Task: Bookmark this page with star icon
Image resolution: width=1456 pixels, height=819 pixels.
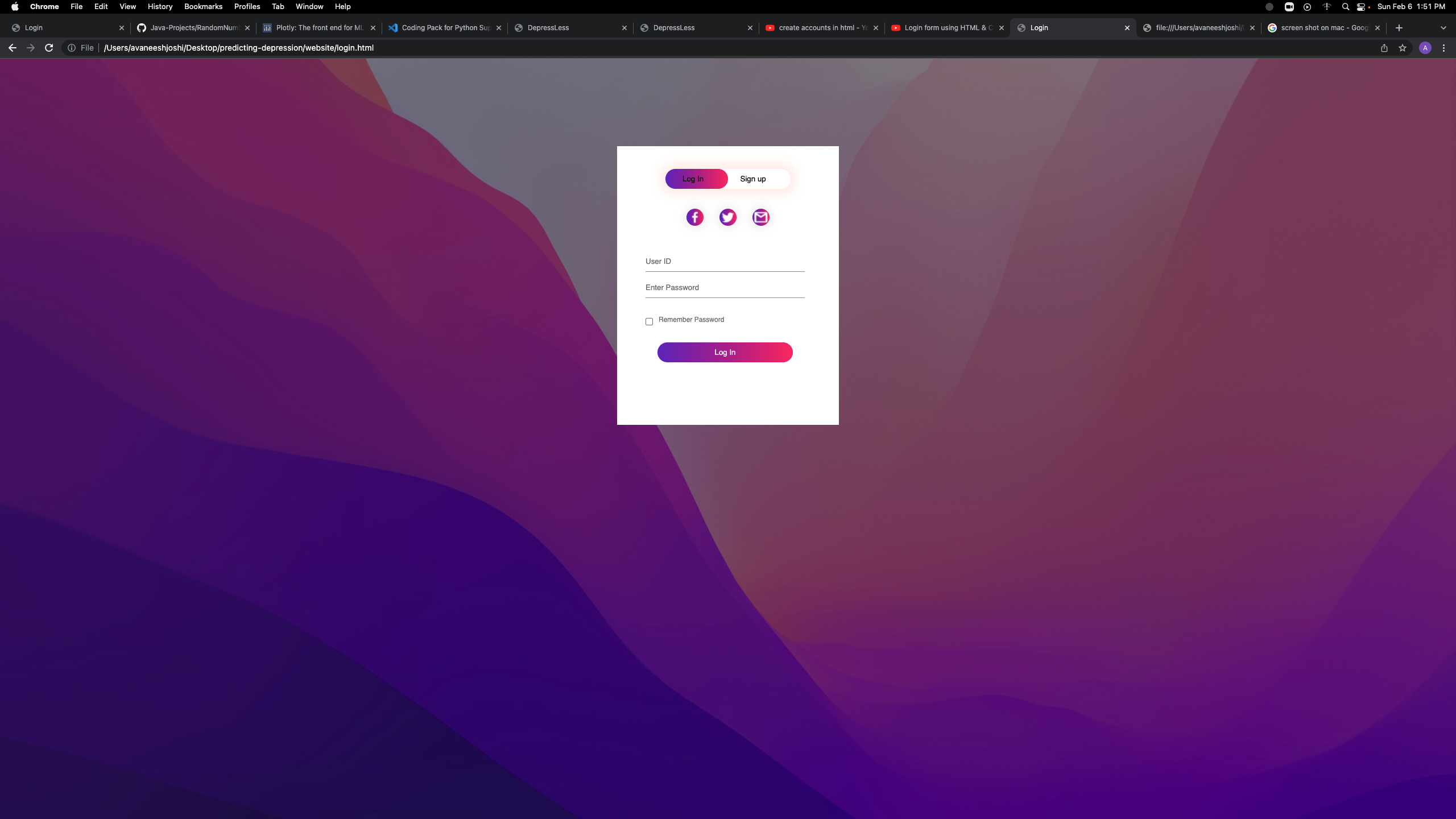Action: (1403, 48)
